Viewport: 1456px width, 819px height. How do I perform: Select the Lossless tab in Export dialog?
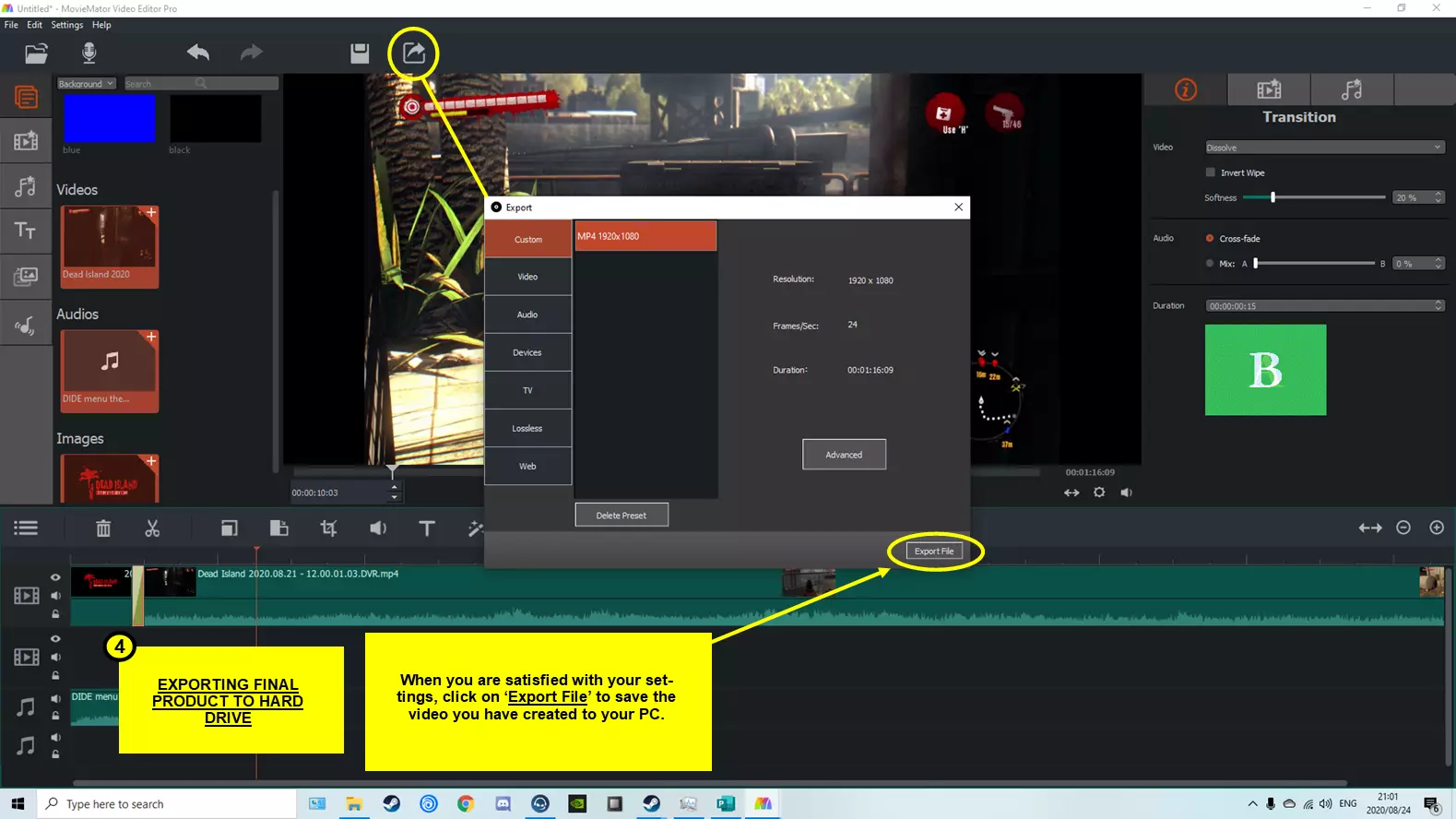pyautogui.click(x=527, y=428)
